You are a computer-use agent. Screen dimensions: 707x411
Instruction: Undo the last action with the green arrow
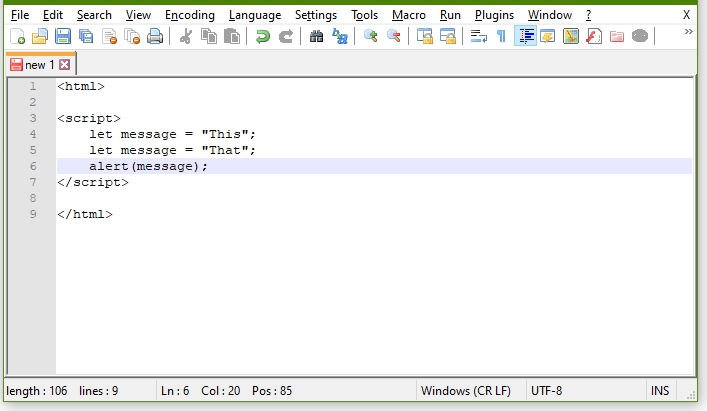point(262,36)
